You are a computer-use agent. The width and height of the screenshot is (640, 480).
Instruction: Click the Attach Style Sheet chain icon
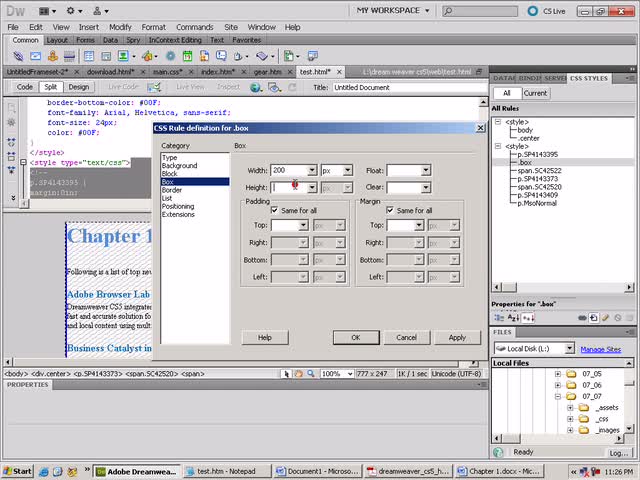click(x=582, y=318)
